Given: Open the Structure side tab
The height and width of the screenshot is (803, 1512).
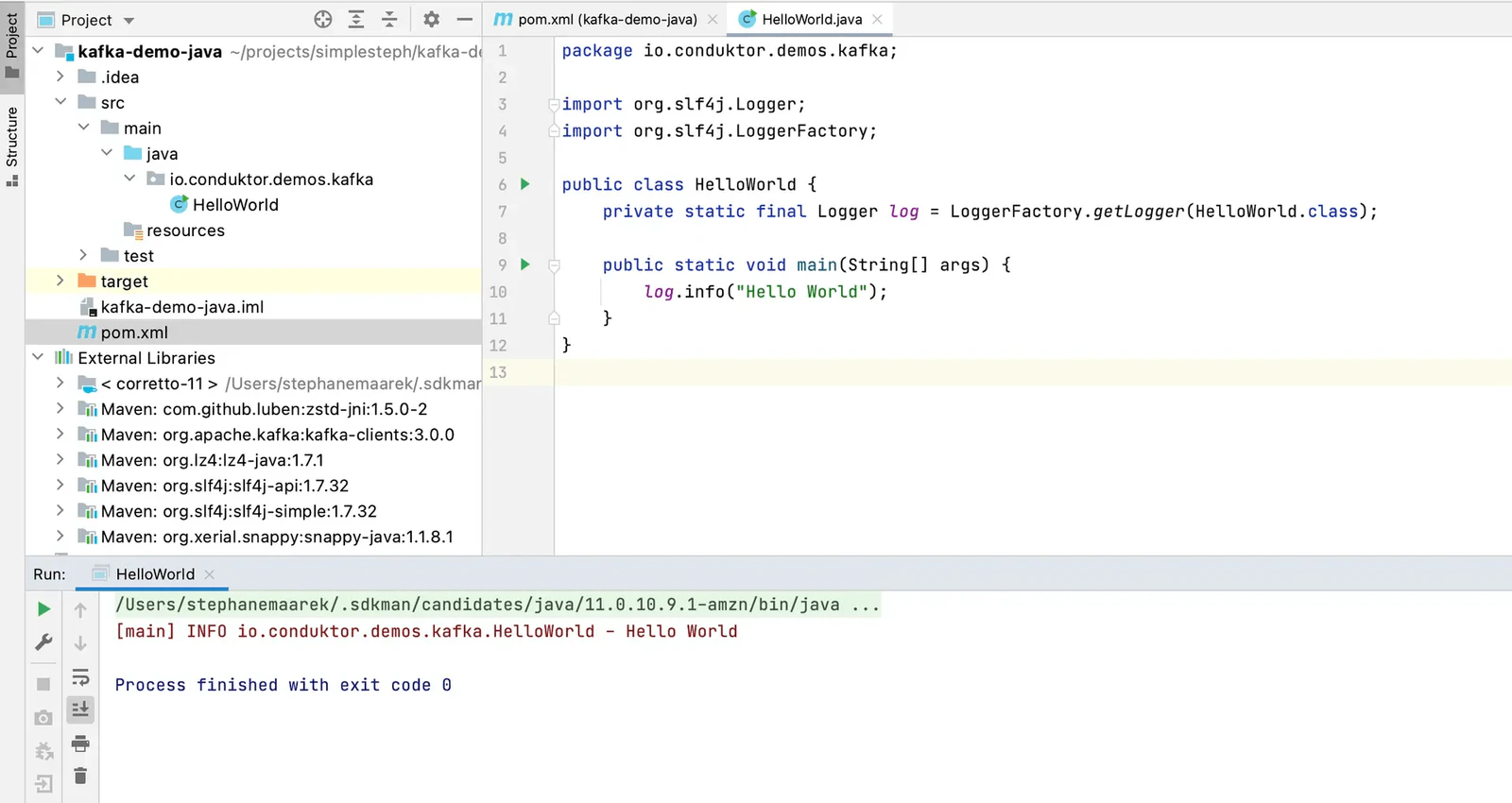Looking at the screenshot, I should [x=12, y=145].
